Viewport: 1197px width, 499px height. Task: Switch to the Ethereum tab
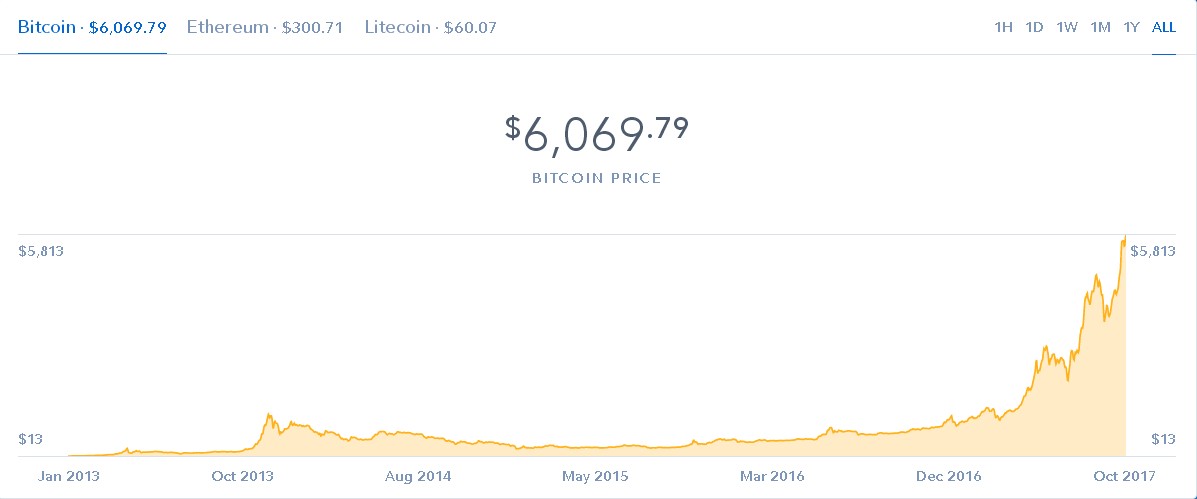tap(265, 28)
